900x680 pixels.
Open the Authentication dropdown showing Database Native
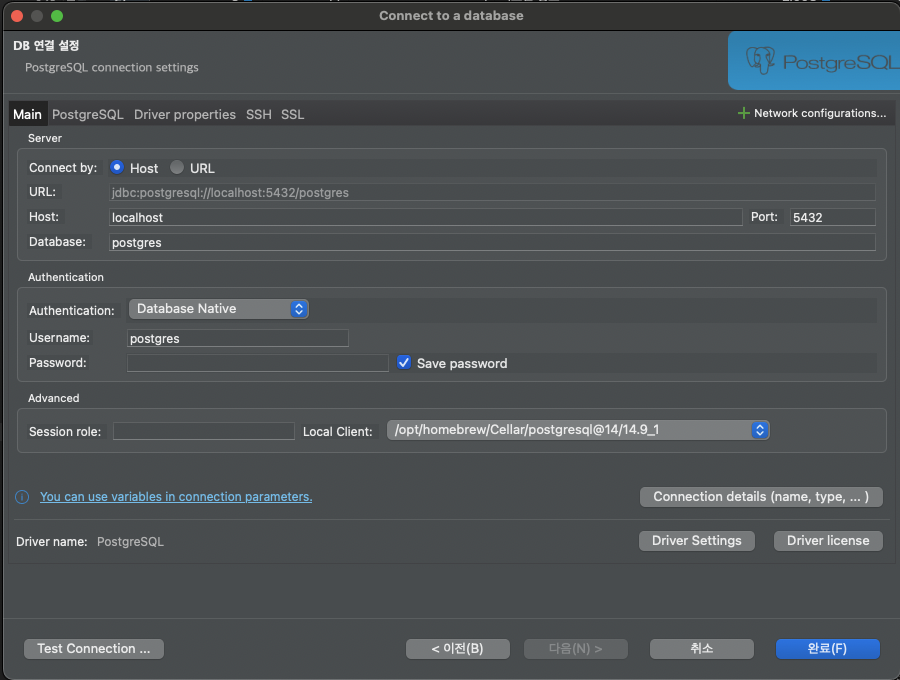click(218, 309)
